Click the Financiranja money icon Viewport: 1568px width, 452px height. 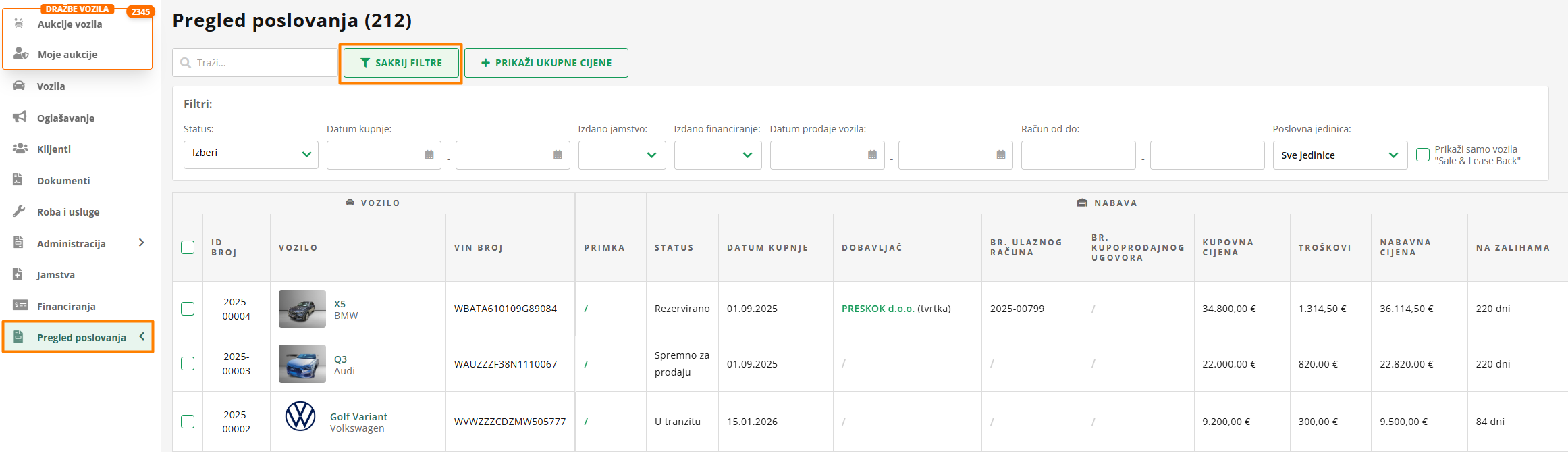point(20,305)
